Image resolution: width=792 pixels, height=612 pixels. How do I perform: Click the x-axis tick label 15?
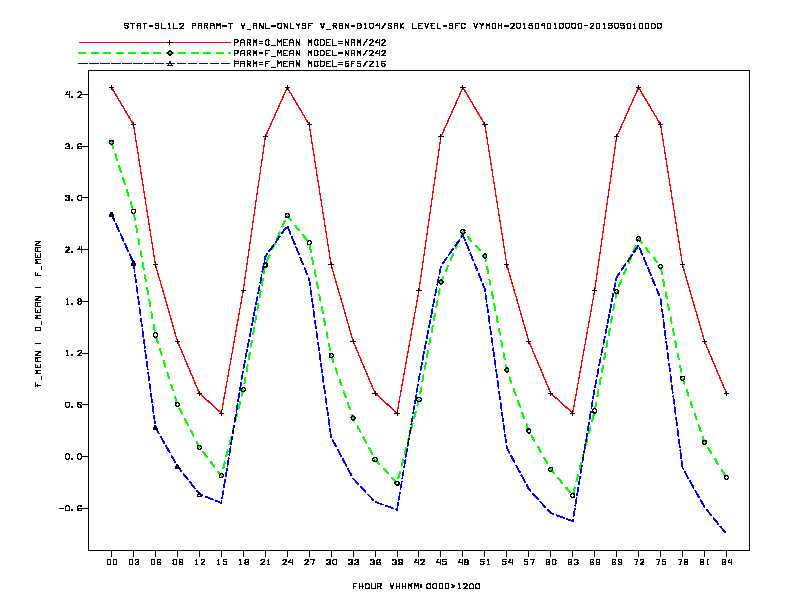(221, 562)
